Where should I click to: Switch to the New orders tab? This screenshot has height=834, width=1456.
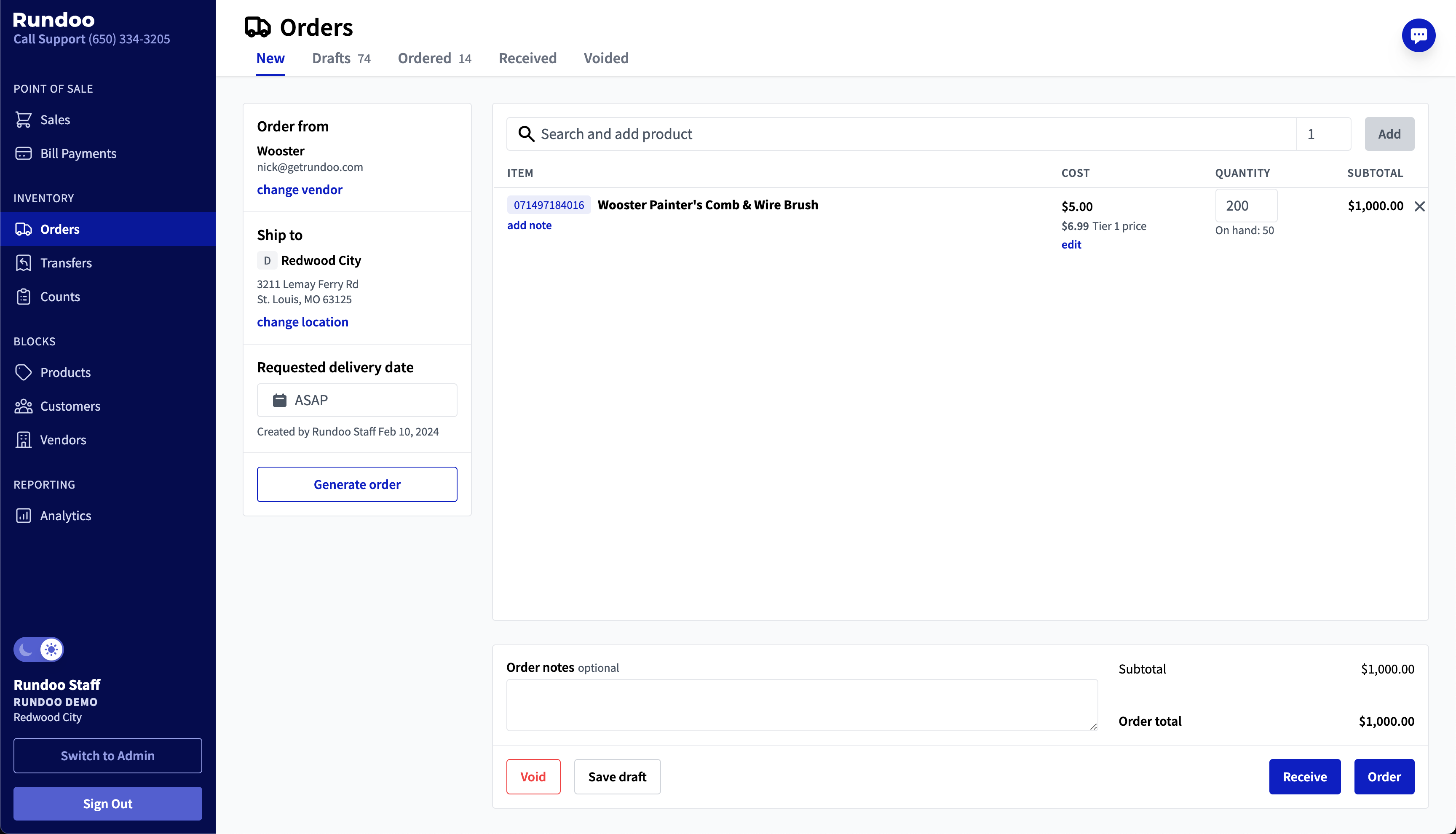point(270,58)
